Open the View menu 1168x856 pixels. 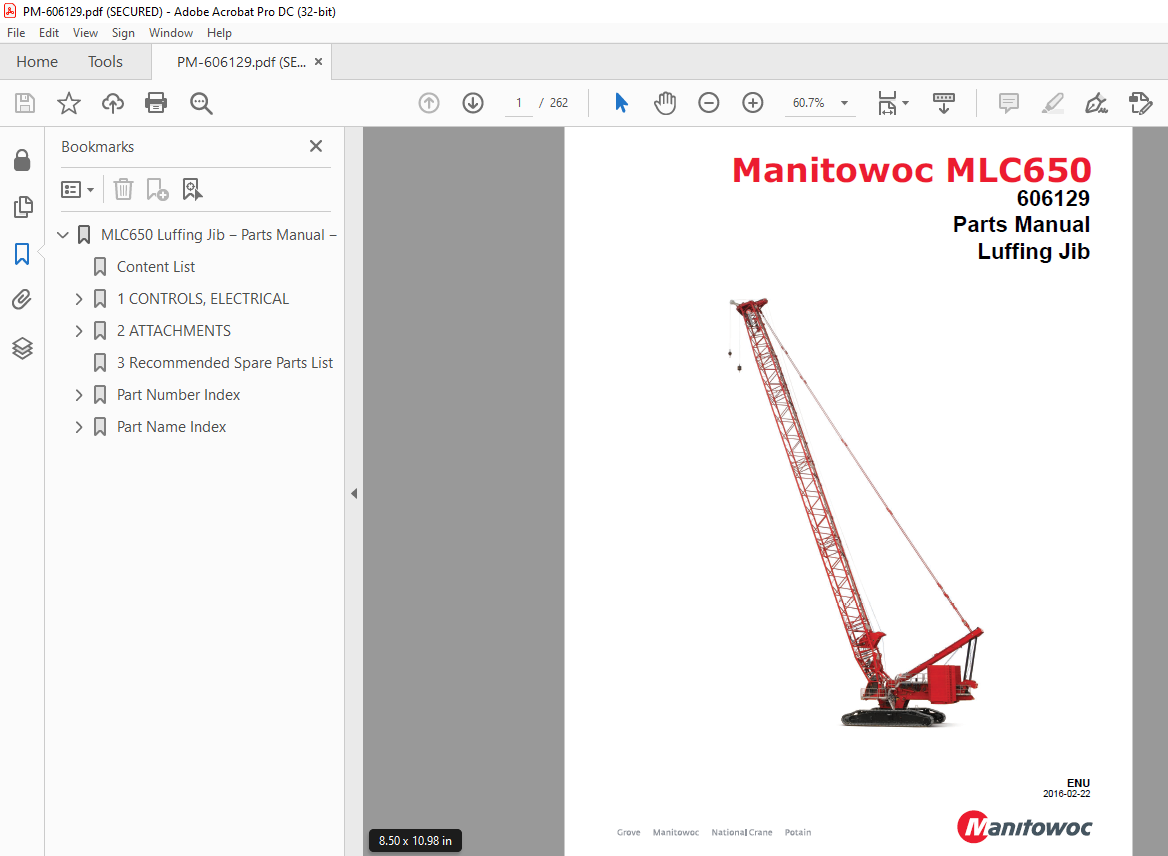tap(85, 33)
